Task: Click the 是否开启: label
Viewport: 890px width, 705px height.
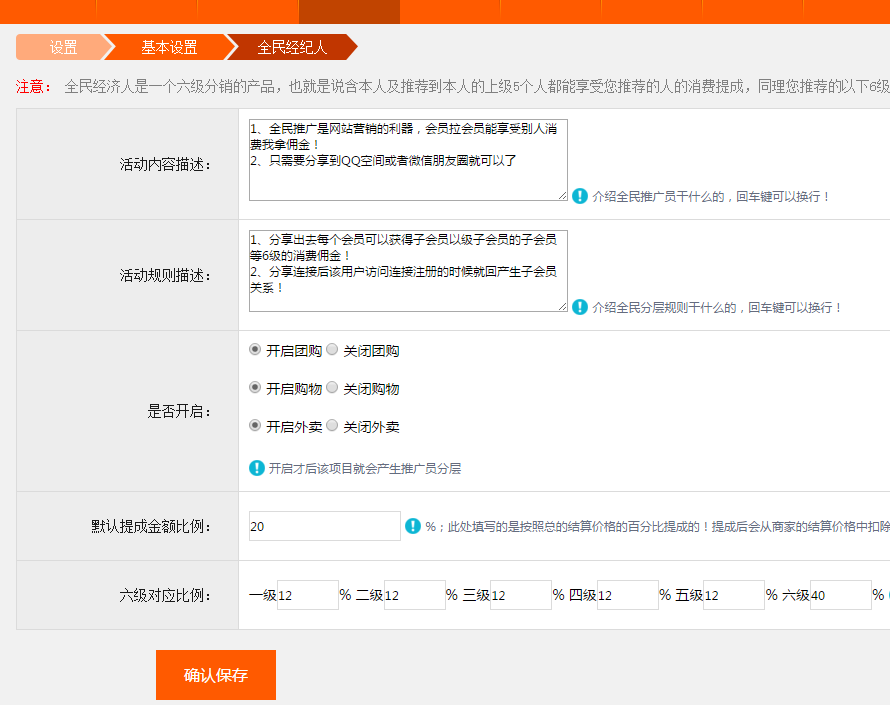Action: (x=179, y=411)
